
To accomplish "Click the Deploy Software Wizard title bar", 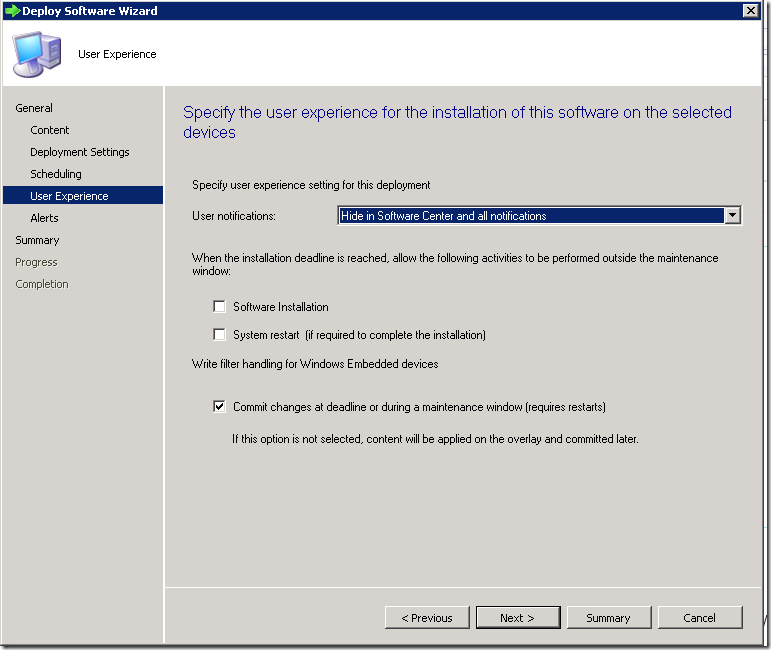I will (400, 11).
